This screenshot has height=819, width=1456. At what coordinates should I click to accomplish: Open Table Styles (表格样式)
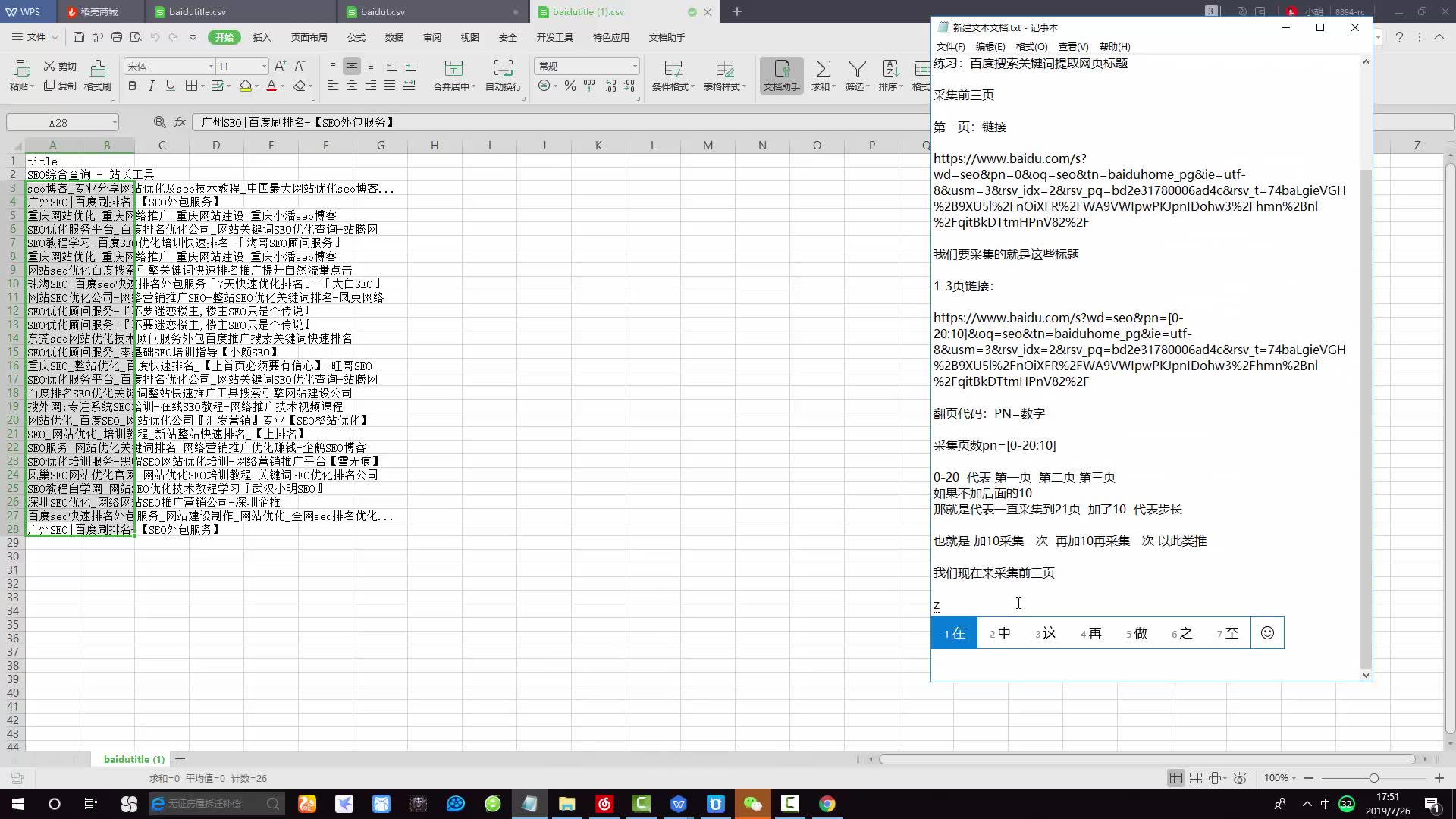click(x=725, y=76)
